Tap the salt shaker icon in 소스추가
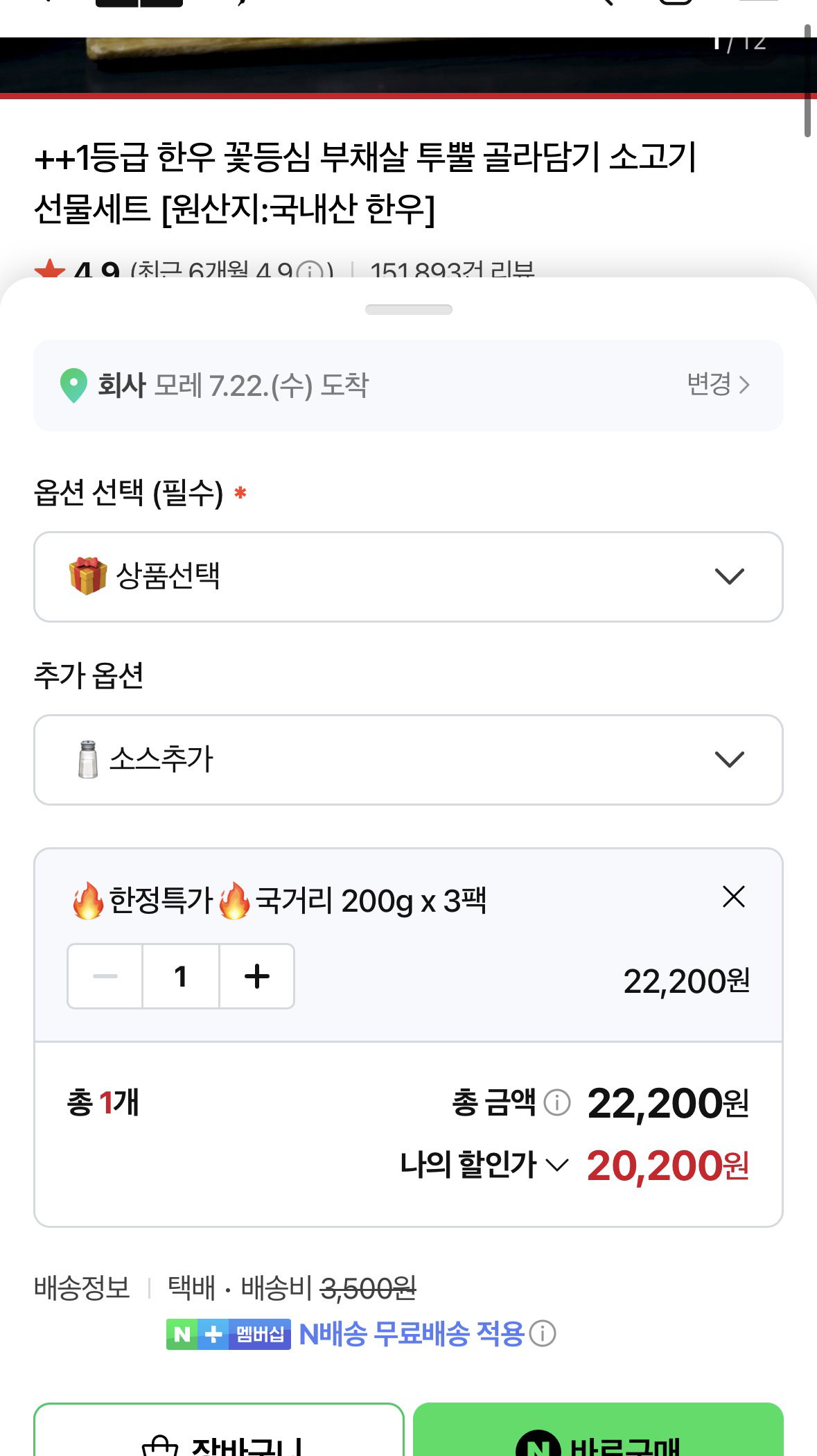Image resolution: width=817 pixels, height=1456 pixels. pyautogui.click(x=88, y=759)
